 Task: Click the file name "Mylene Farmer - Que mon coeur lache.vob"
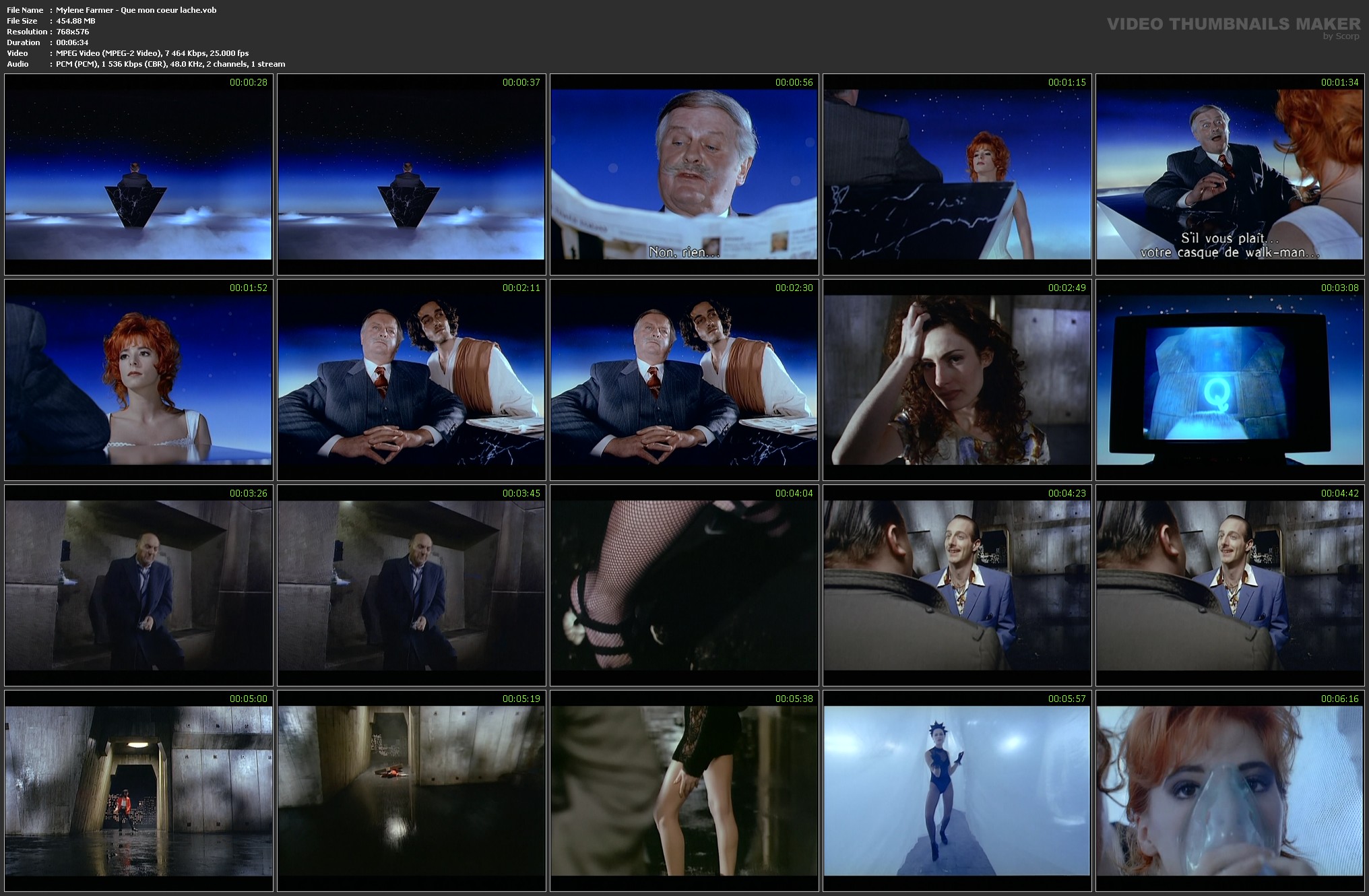point(137,10)
